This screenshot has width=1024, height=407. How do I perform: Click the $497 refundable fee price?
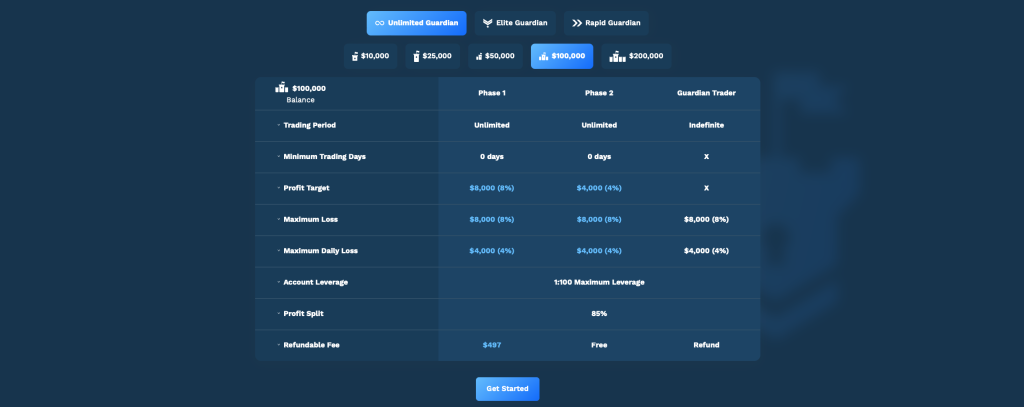pos(491,345)
